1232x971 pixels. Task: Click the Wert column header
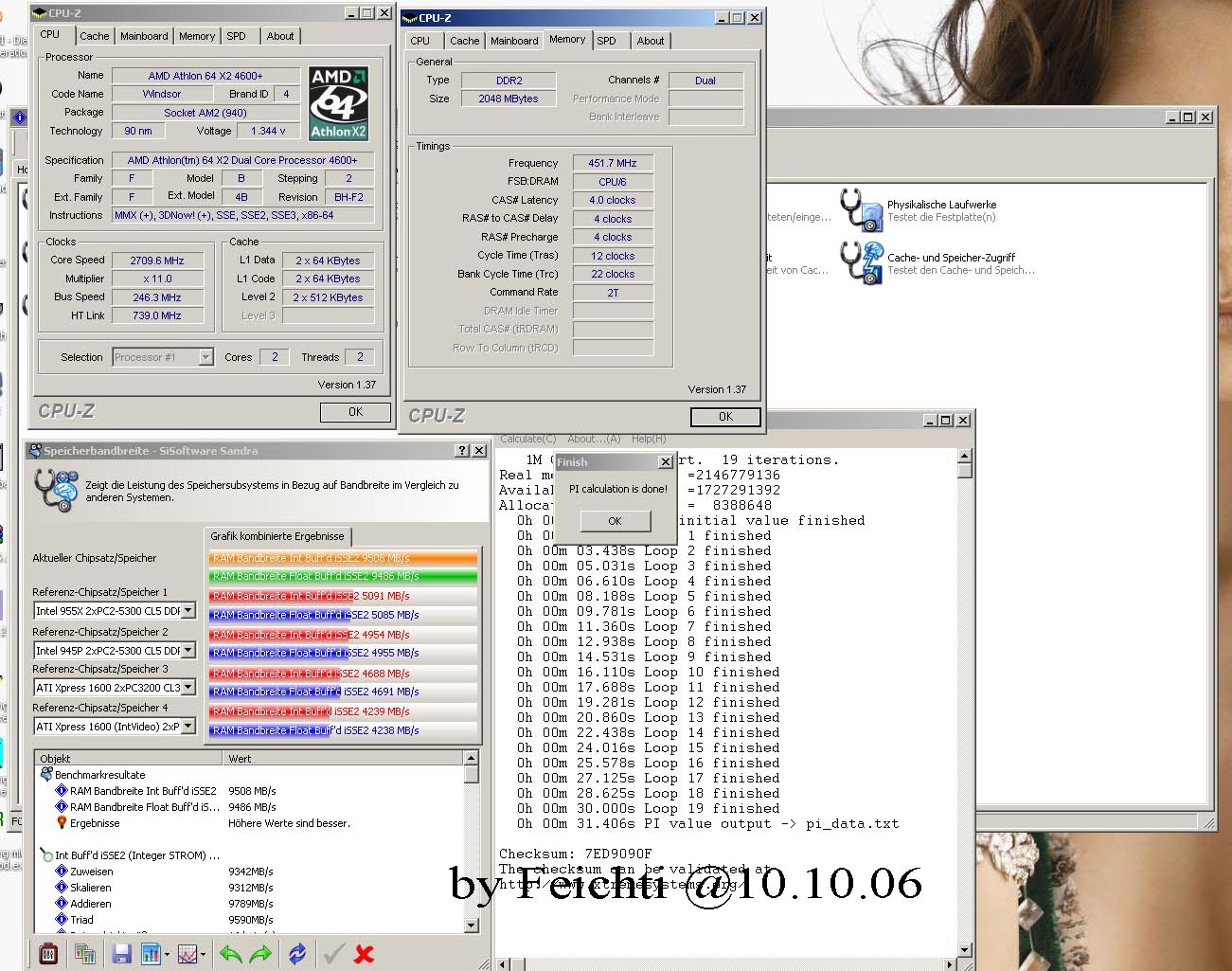click(x=344, y=758)
